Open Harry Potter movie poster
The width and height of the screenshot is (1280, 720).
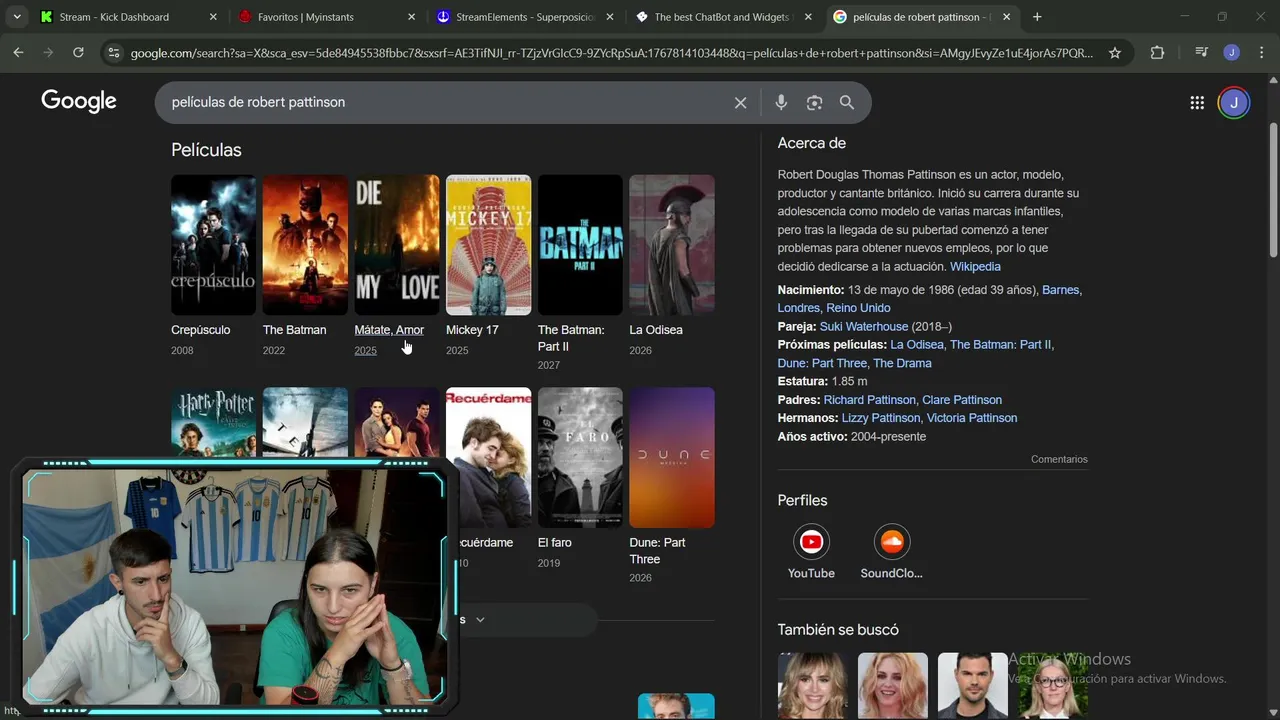[x=213, y=422]
